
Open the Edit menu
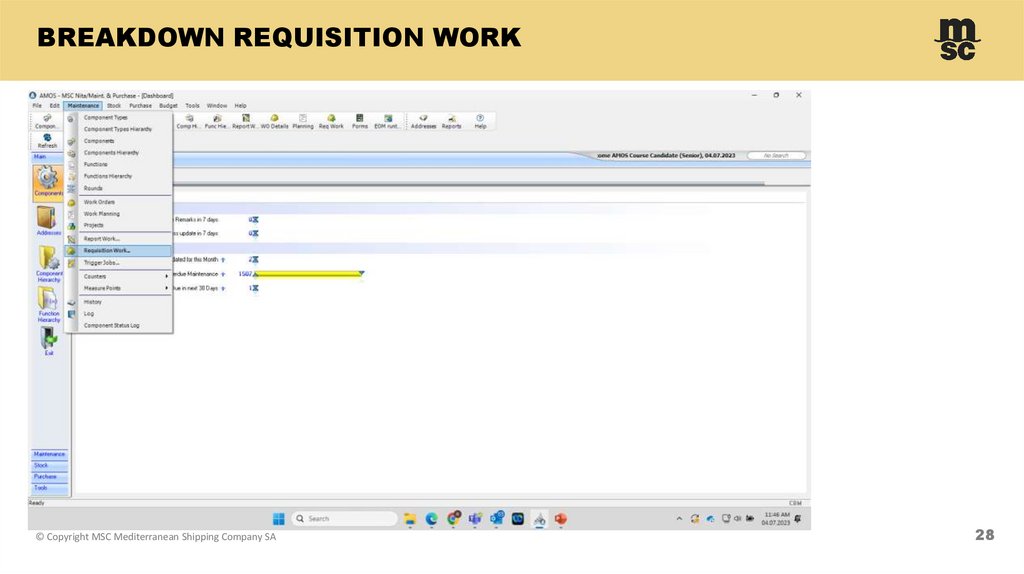(54, 105)
